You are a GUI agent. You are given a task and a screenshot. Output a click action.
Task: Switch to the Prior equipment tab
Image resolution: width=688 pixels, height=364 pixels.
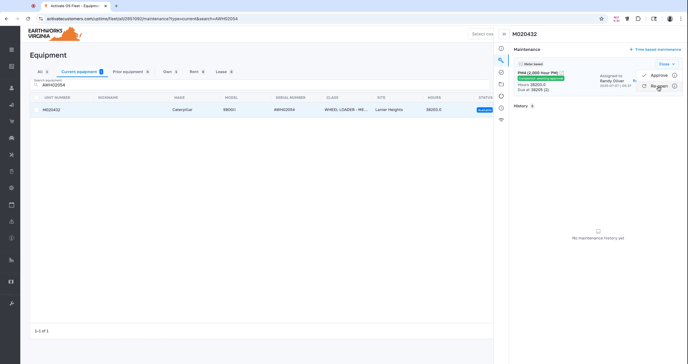tap(131, 71)
